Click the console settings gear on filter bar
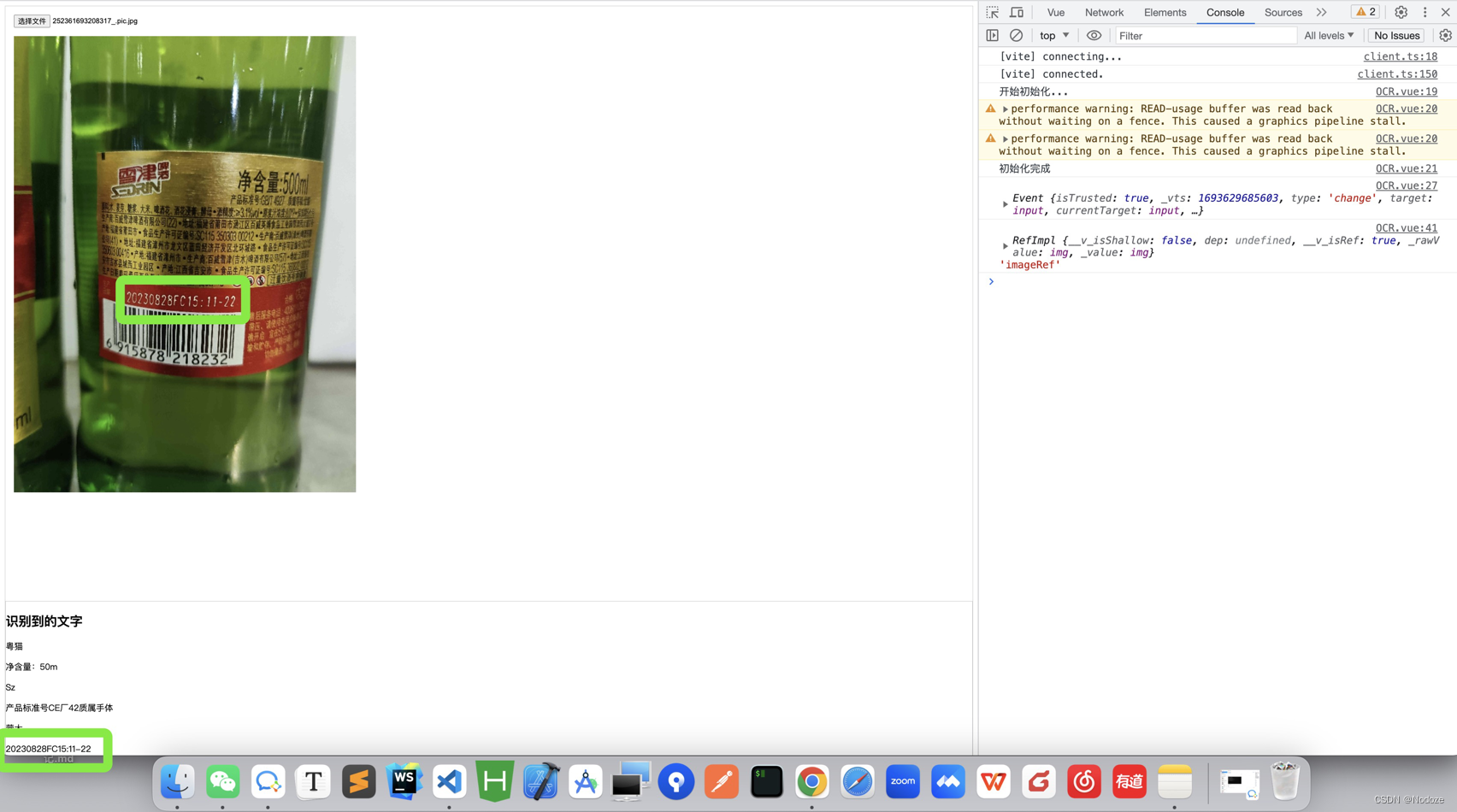Image resolution: width=1457 pixels, height=812 pixels. coord(1444,35)
